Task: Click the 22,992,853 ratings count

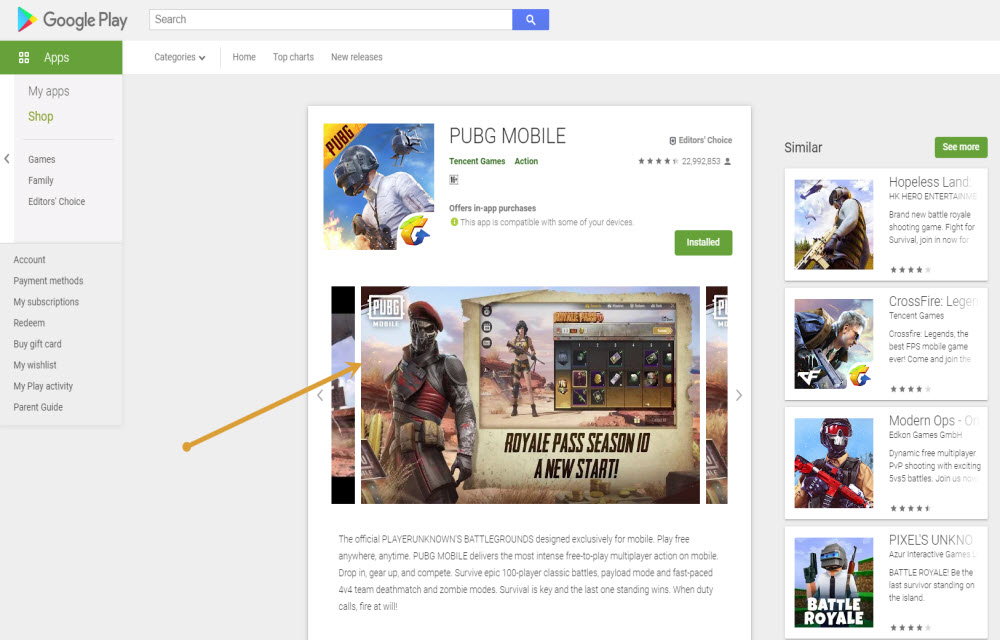Action: click(701, 161)
